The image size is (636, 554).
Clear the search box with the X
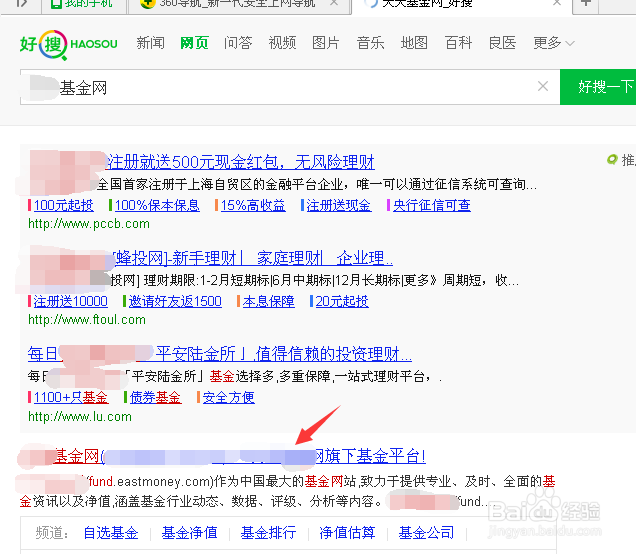[x=543, y=86]
